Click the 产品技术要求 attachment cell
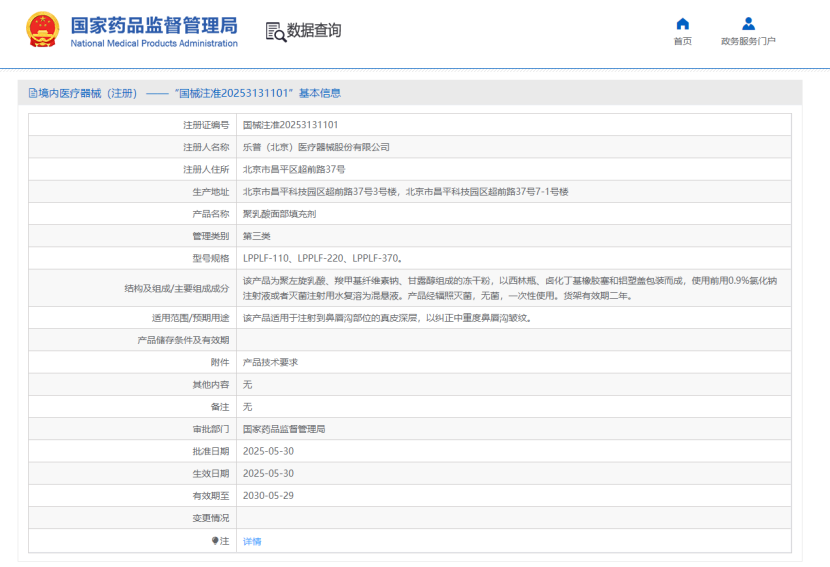 pyautogui.click(x=270, y=362)
